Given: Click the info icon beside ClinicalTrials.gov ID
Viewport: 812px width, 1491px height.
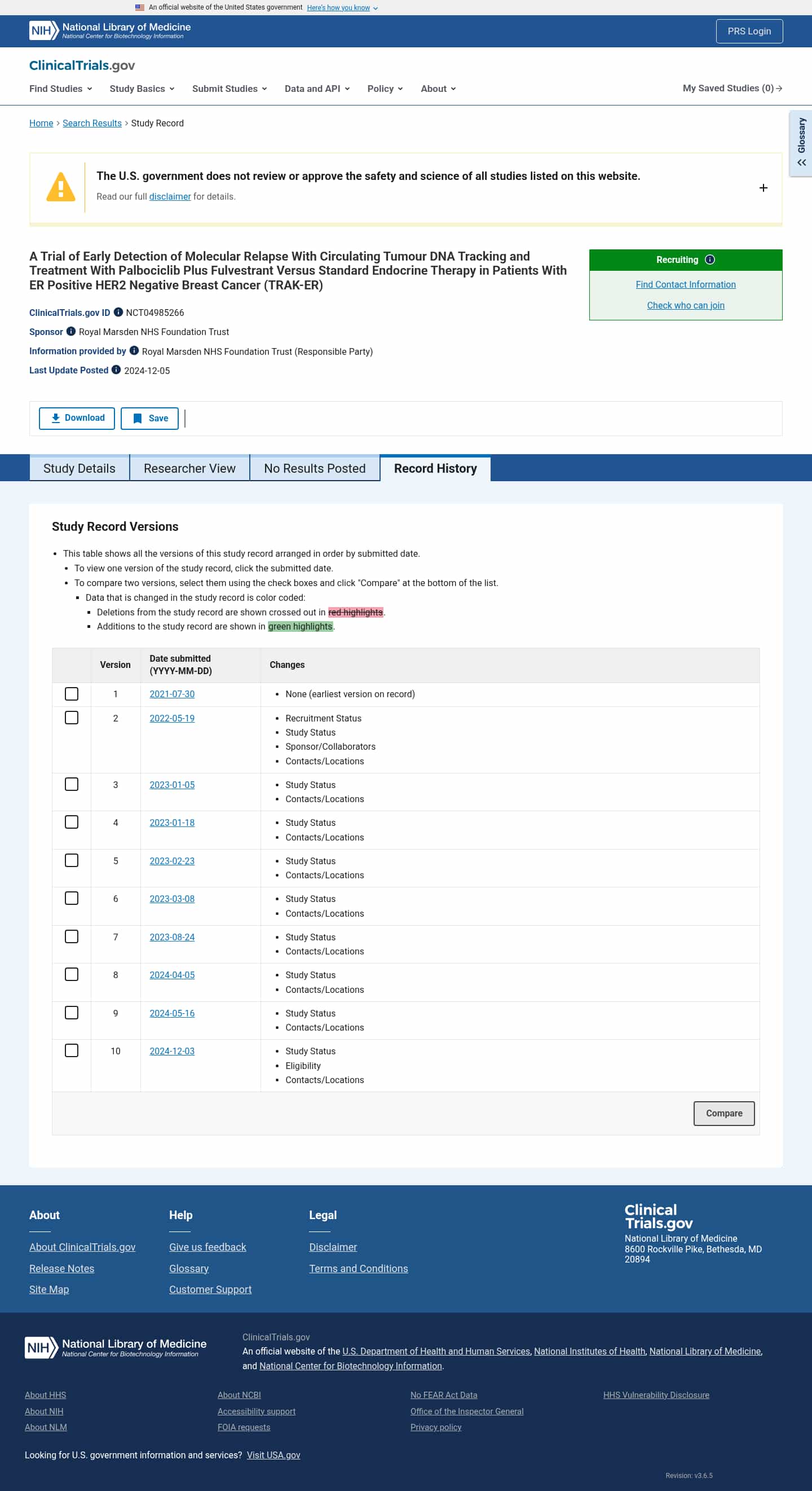Looking at the screenshot, I should (118, 313).
